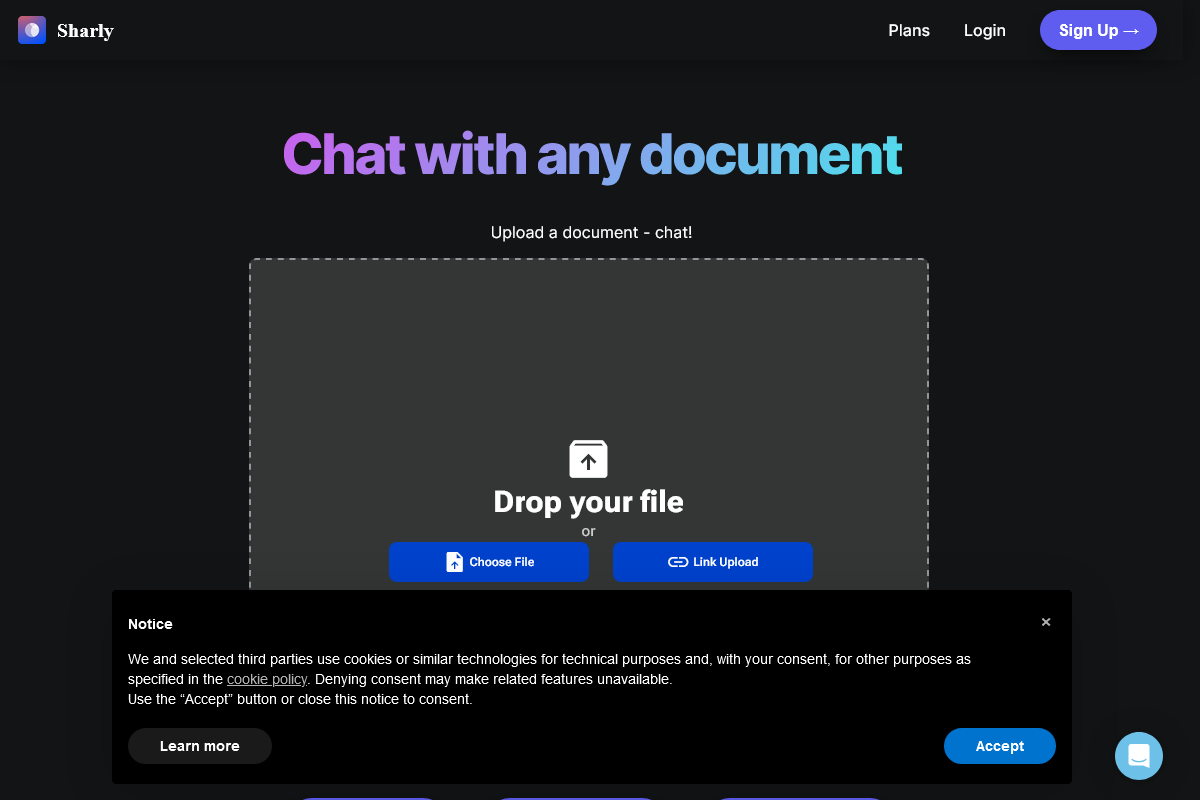This screenshot has height=800, width=1200.
Task: Click Learn more in cookie notice
Action: [200, 746]
